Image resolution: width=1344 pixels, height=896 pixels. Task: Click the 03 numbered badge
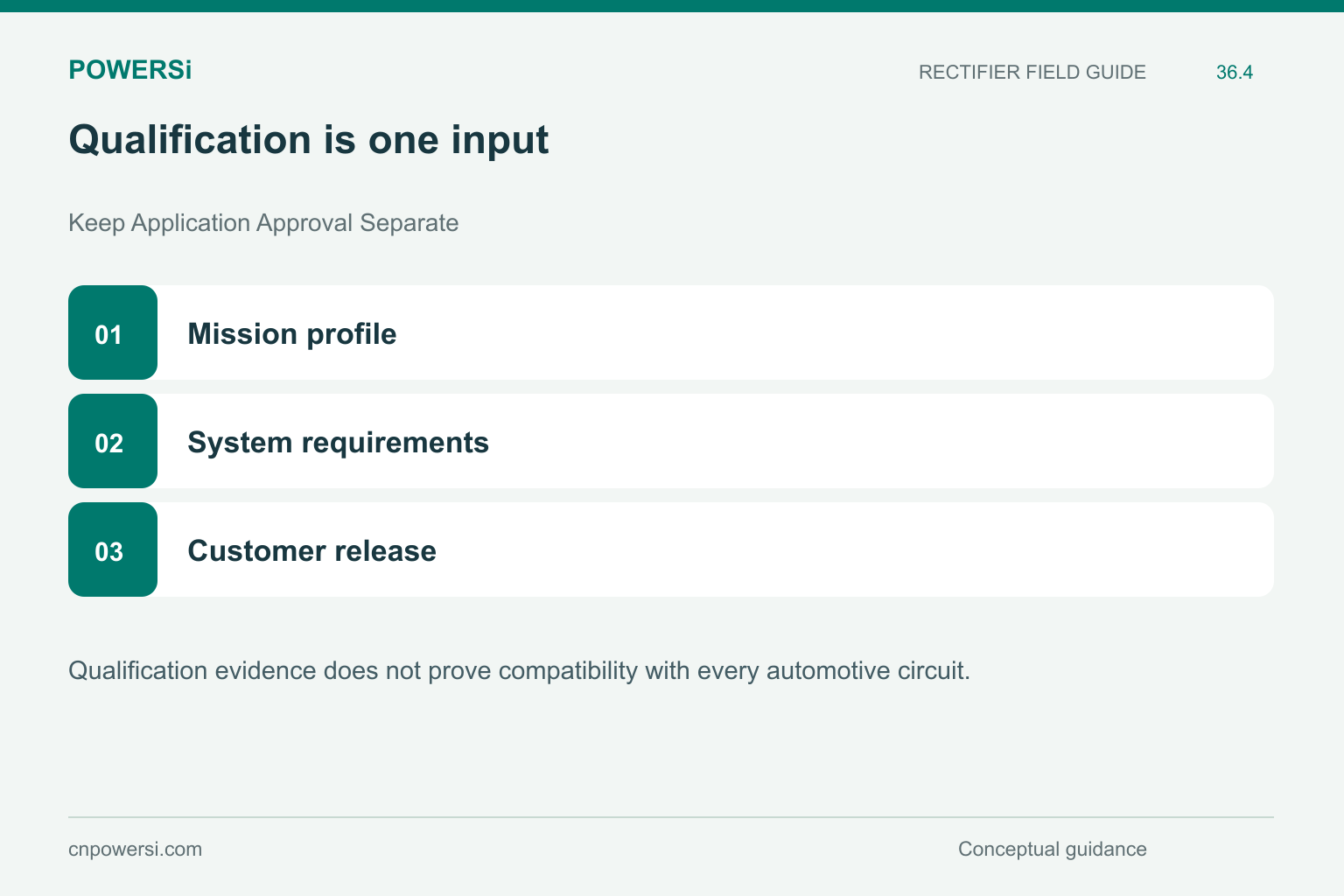point(113,549)
